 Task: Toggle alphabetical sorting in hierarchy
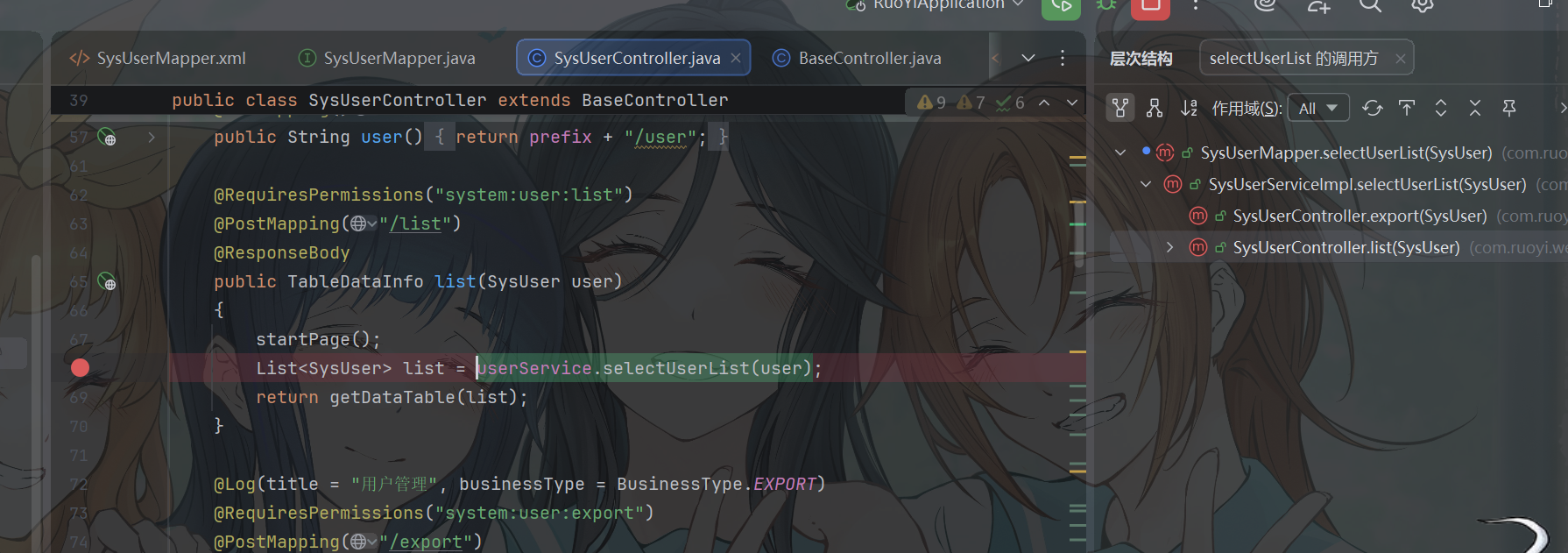tap(1189, 108)
